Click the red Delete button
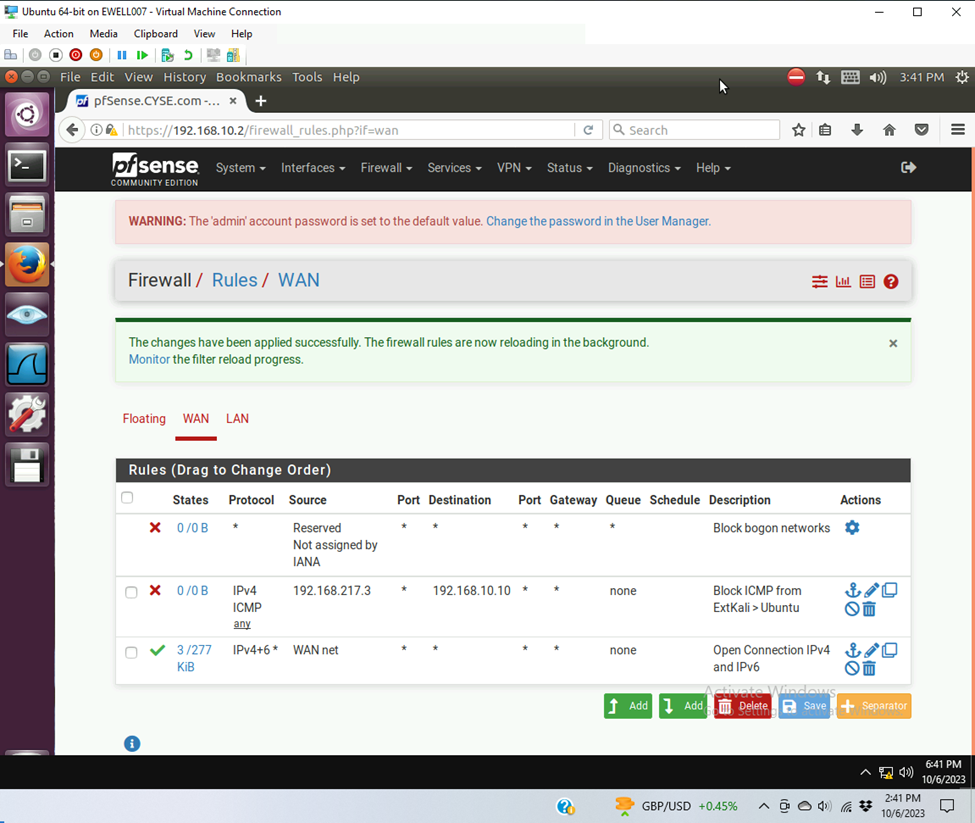 point(743,706)
